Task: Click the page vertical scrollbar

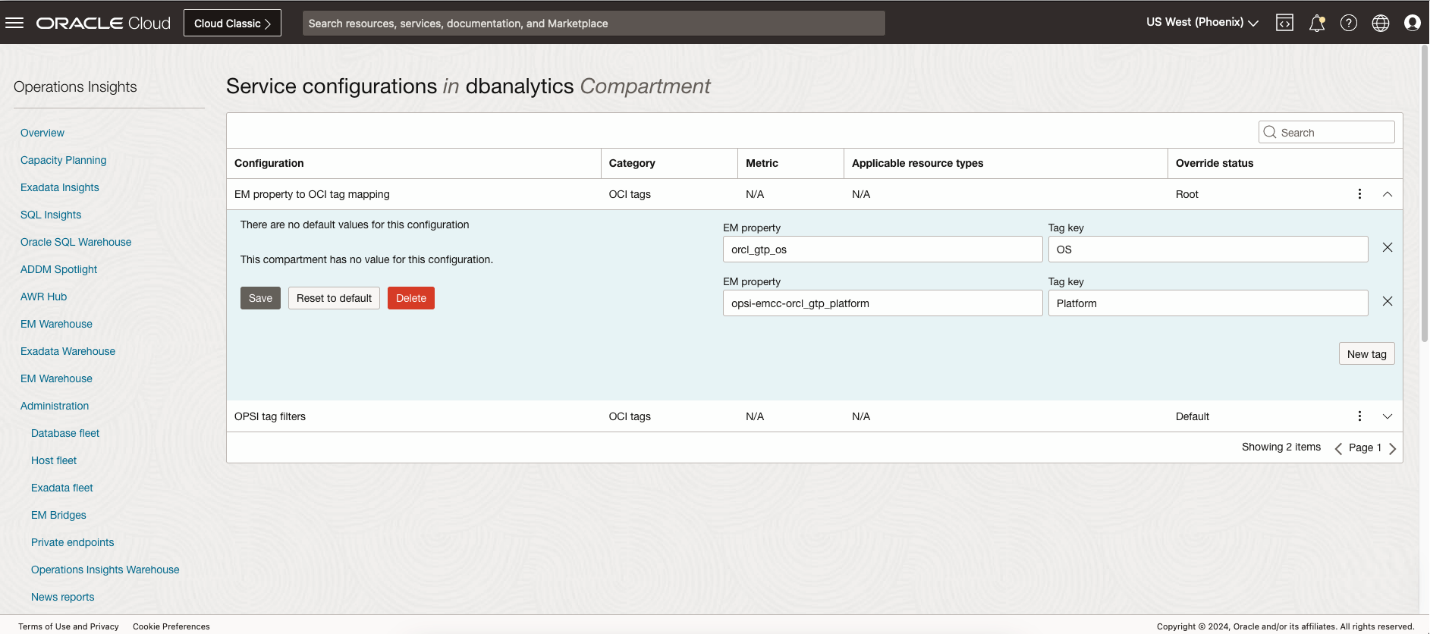Action: (x=1424, y=193)
